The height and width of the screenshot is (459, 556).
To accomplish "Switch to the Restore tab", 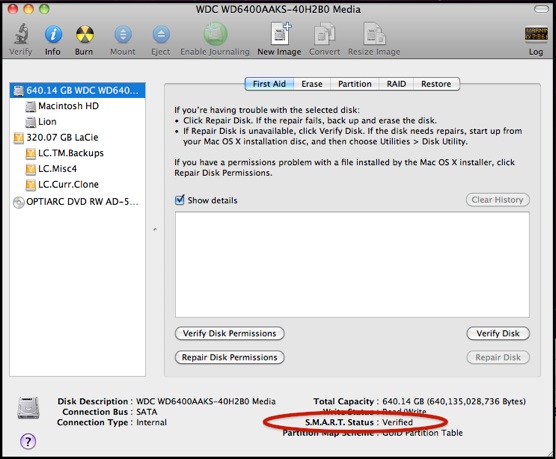I will (x=436, y=84).
